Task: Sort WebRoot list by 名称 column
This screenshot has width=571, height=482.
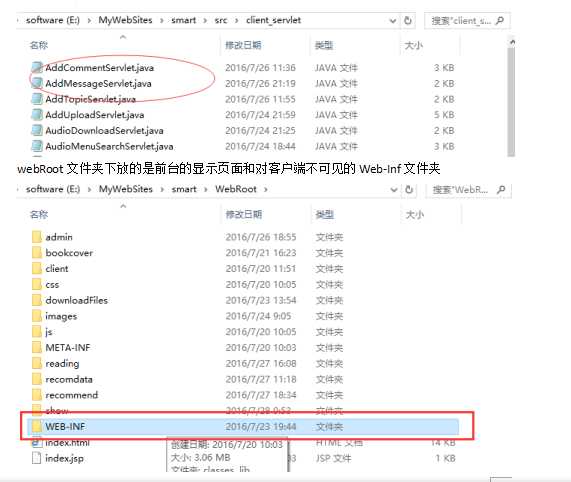Action: point(39,214)
